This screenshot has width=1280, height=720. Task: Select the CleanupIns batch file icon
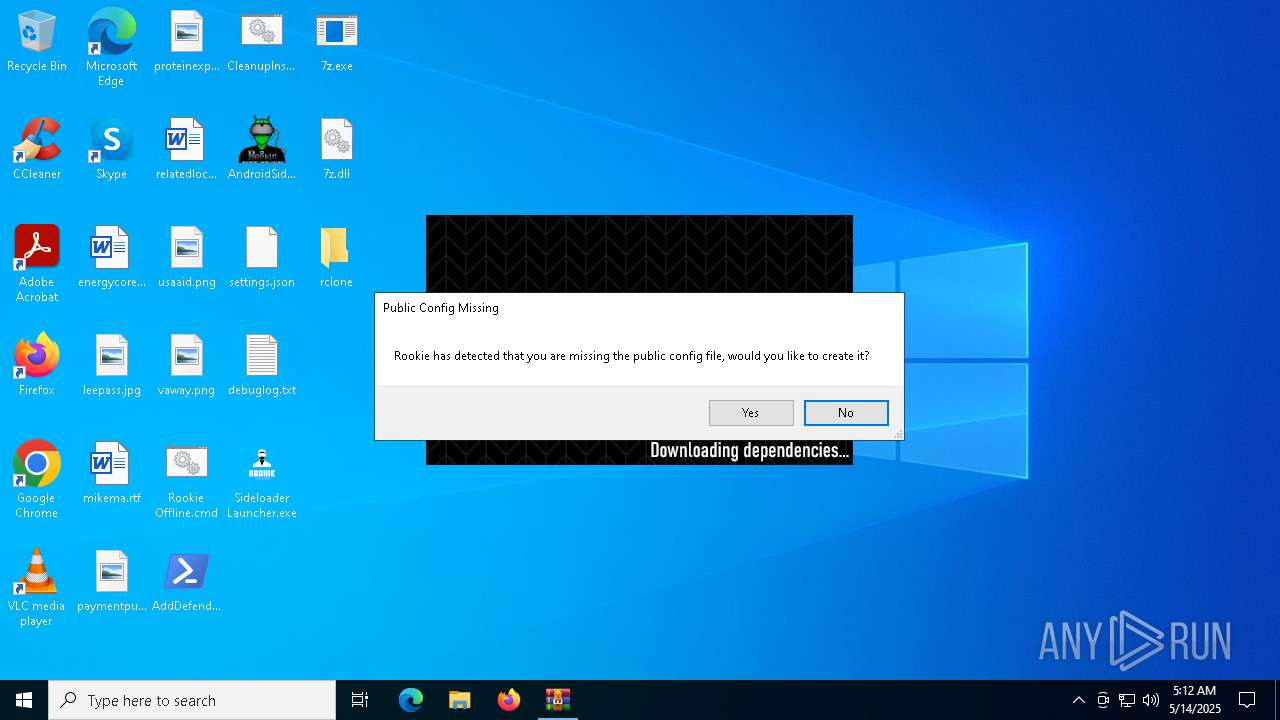(x=261, y=42)
